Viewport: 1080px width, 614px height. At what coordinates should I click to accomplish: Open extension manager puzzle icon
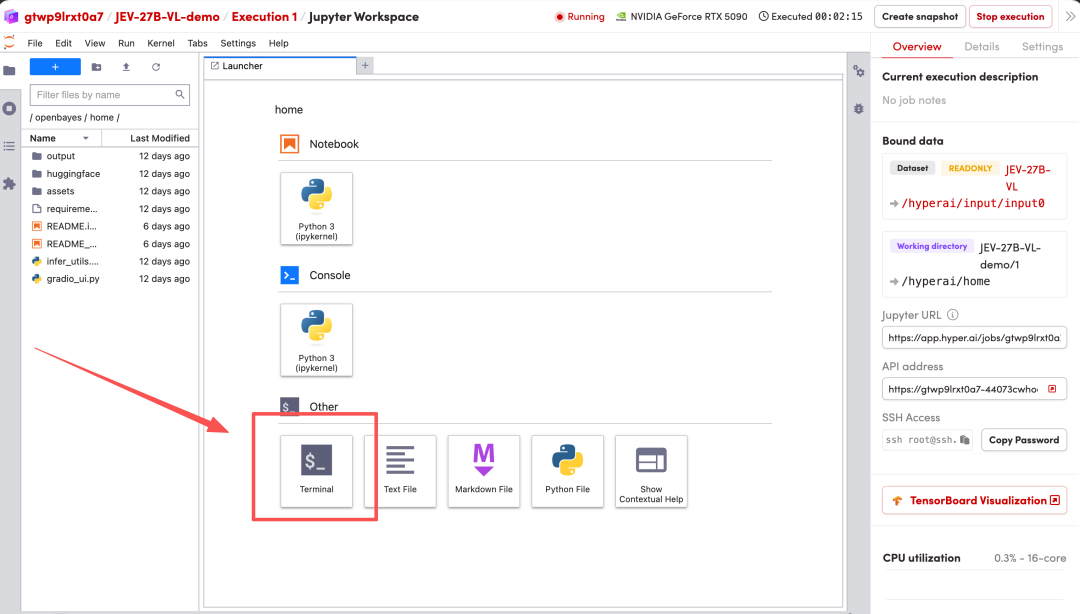point(10,183)
